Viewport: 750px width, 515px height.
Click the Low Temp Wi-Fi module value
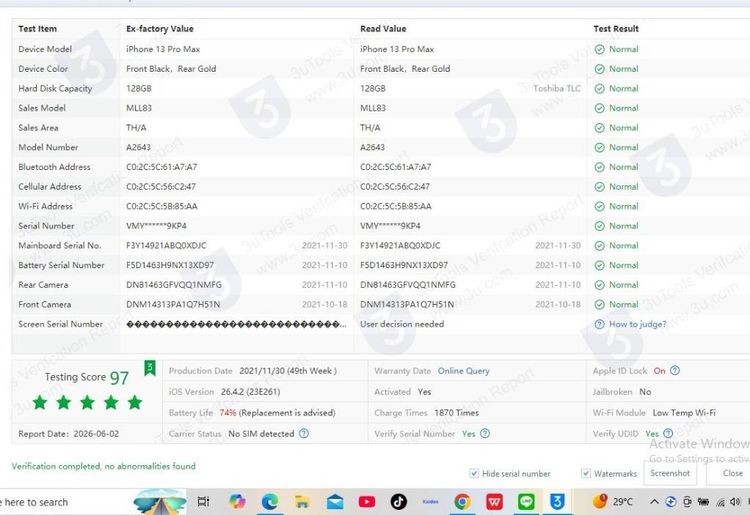pyautogui.click(x=684, y=413)
